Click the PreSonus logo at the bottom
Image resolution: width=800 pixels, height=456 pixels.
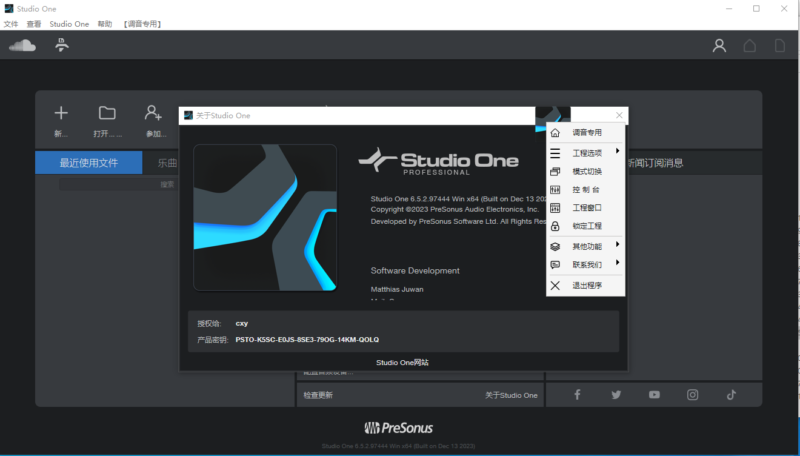coord(398,427)
